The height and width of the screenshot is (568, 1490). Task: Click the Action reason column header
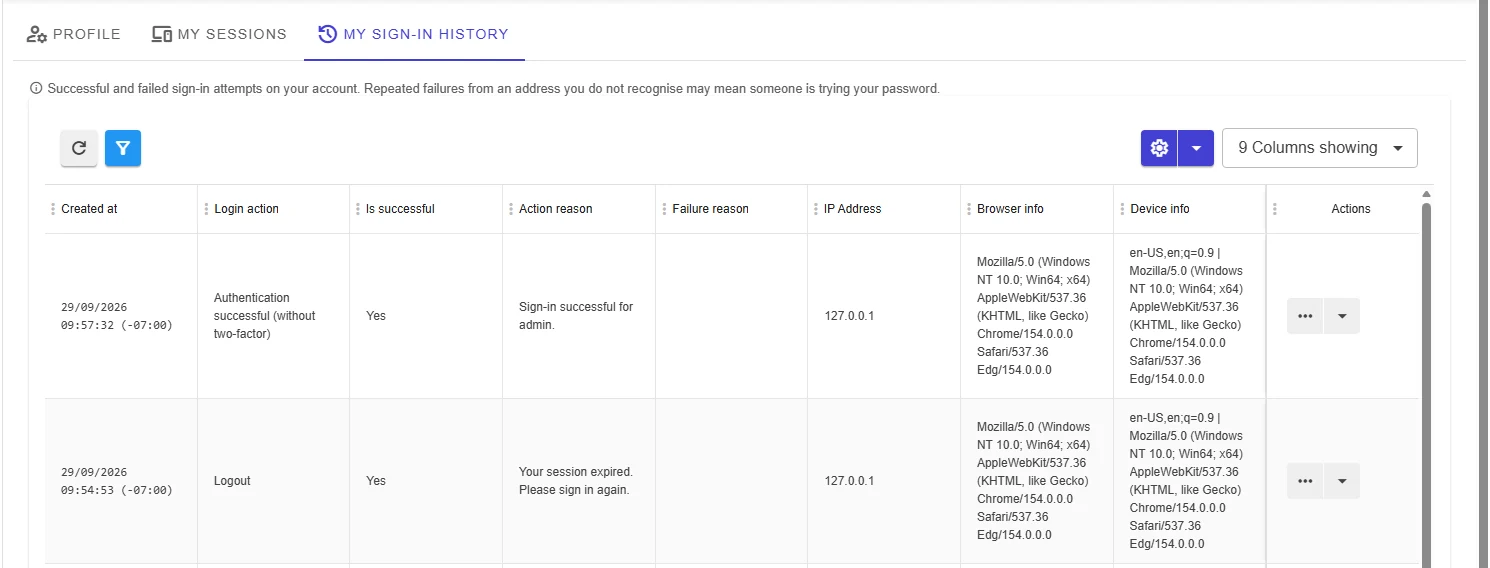click(x=556, y=209)
